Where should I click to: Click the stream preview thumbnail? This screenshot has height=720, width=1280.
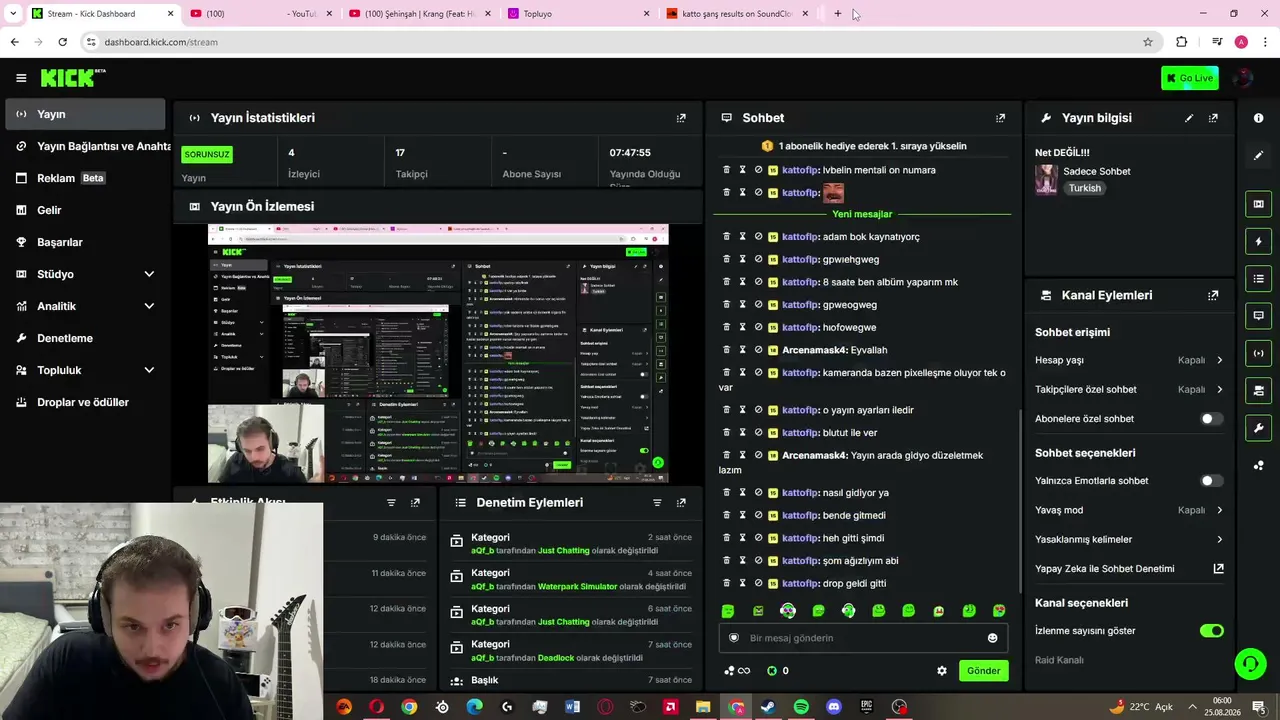tap(438, 354)
